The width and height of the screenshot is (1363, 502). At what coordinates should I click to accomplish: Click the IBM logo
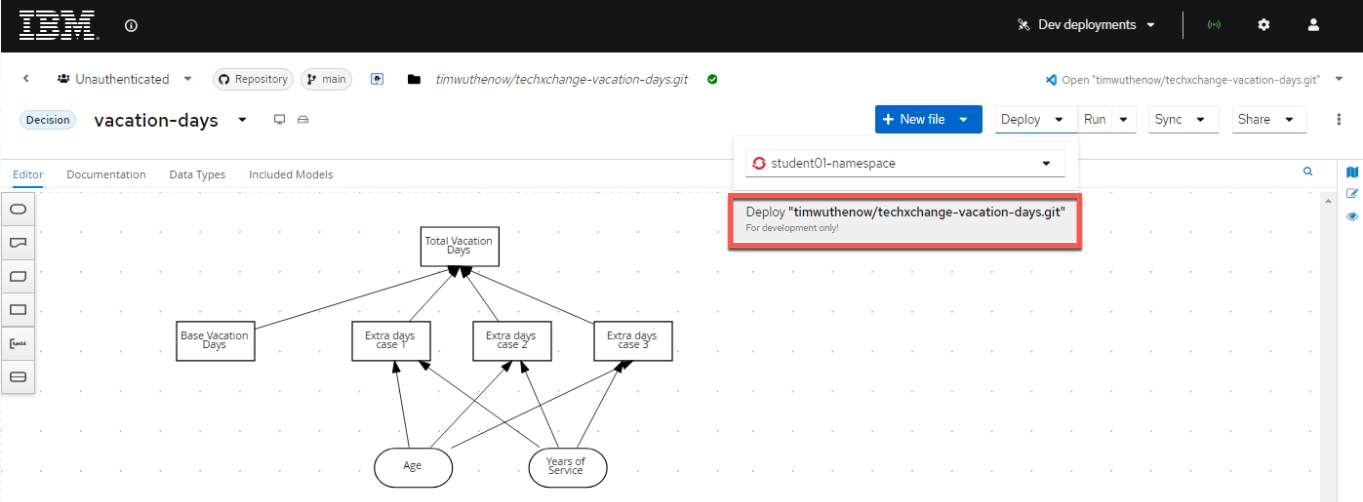(57, 25)
